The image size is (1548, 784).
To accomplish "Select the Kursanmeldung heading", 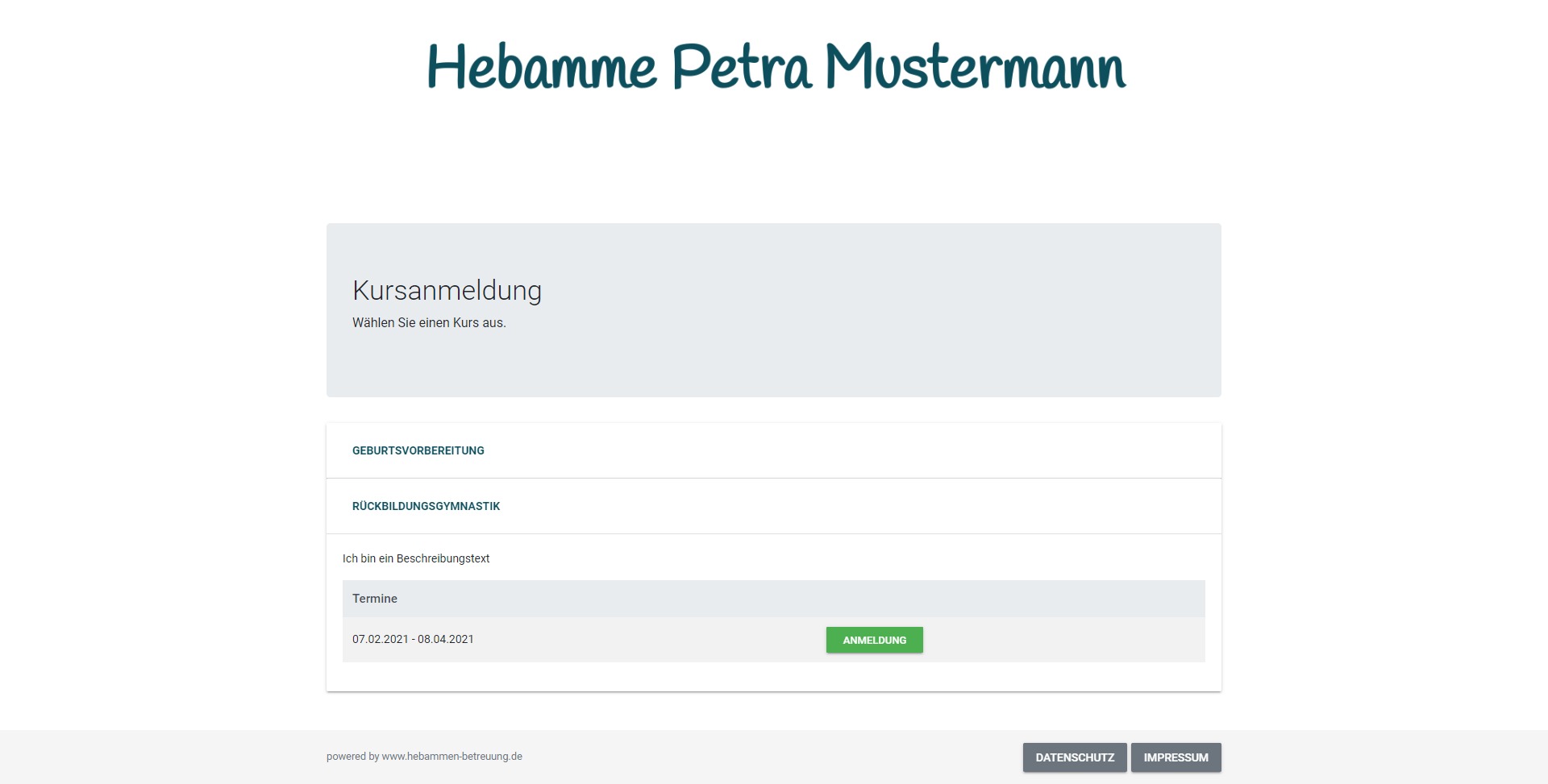I will pyautogui.click(x=447, y=290).
